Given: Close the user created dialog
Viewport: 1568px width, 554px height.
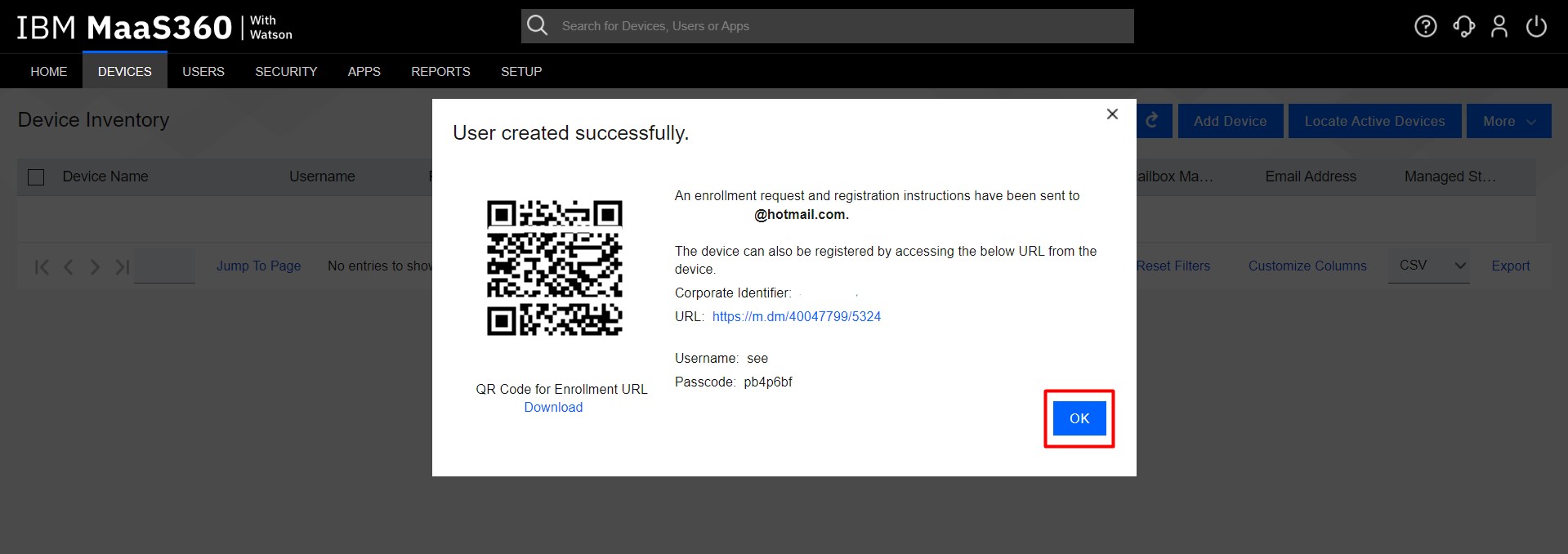Looking at the screenshot, I should (1112, 114).
